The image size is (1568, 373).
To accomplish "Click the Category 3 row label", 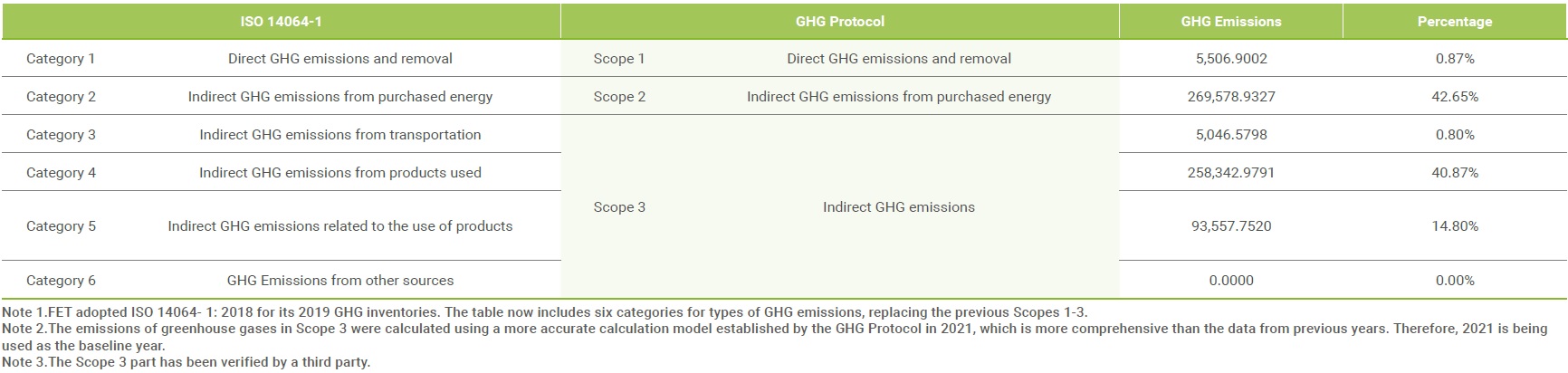I will (61, 135).
